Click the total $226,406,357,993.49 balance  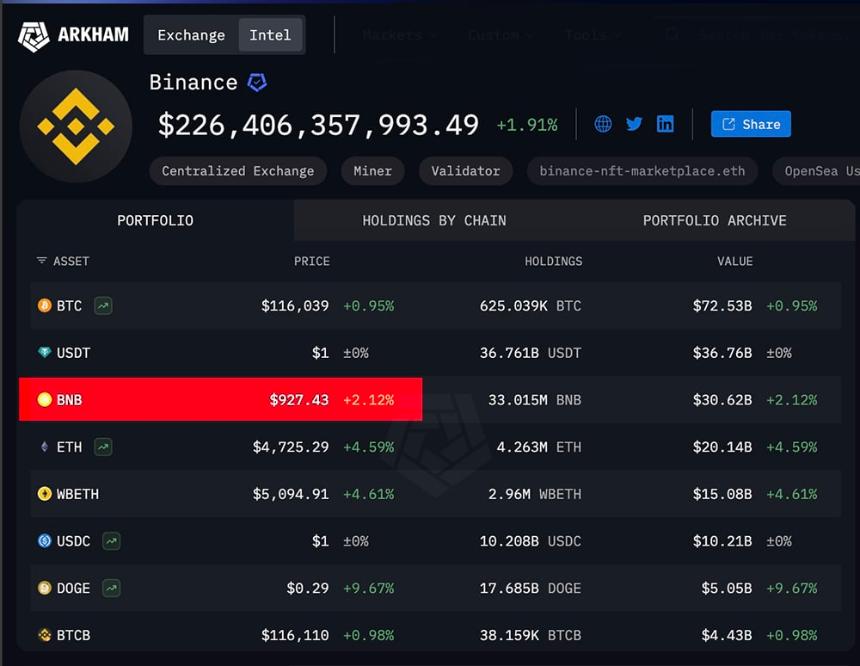(319, 125)
